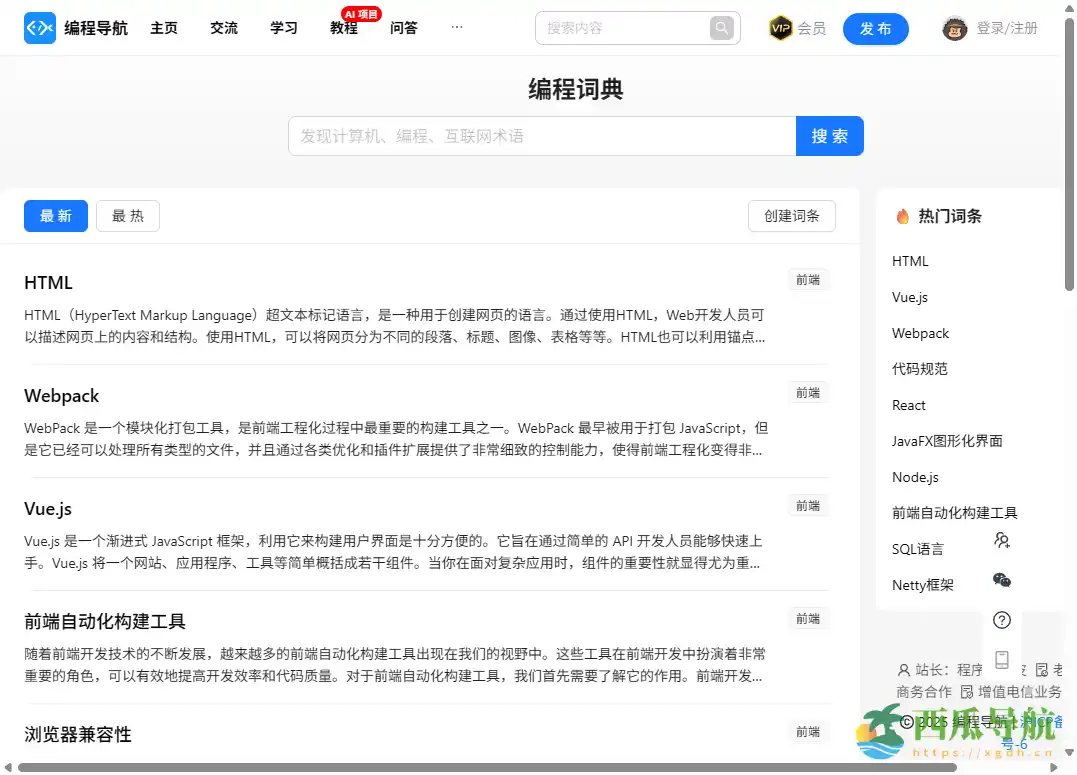
Task: Open the VIP 会员 membership icon
Action: point(782,28)
